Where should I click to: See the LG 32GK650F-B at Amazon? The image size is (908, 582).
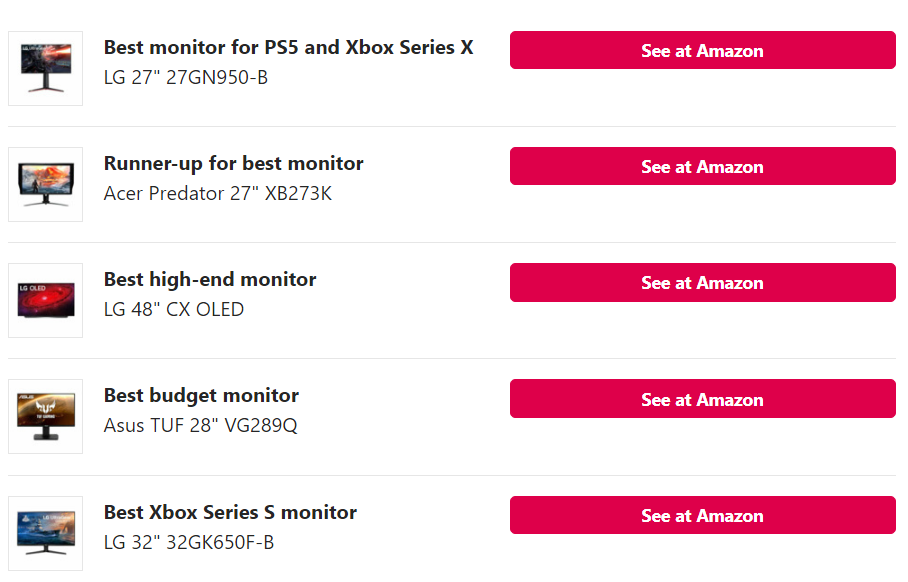[702, 515]
